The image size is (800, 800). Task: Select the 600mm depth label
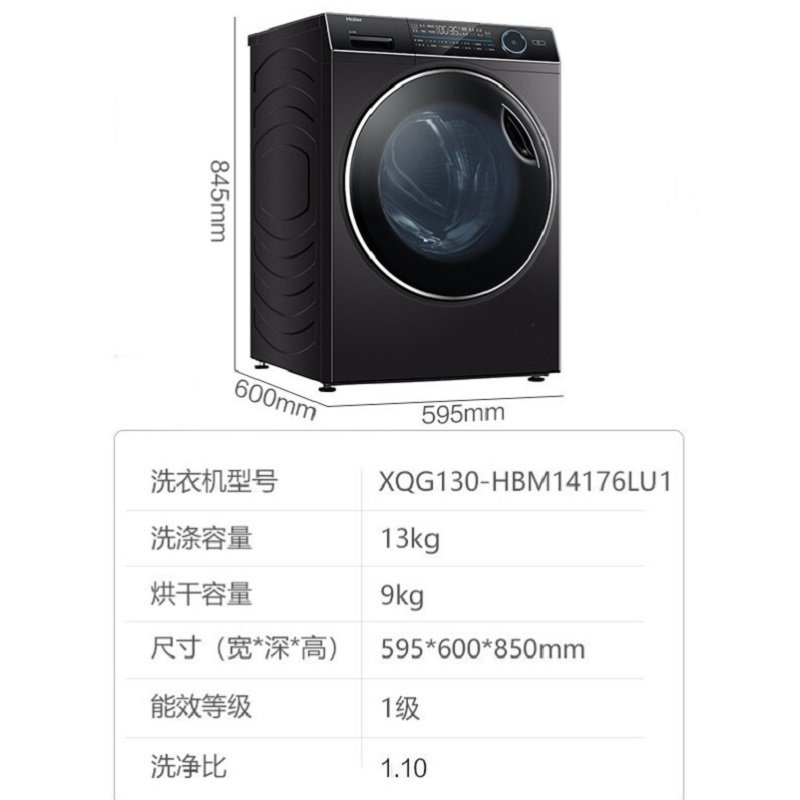pyautogui.click(x=276, y=399)
